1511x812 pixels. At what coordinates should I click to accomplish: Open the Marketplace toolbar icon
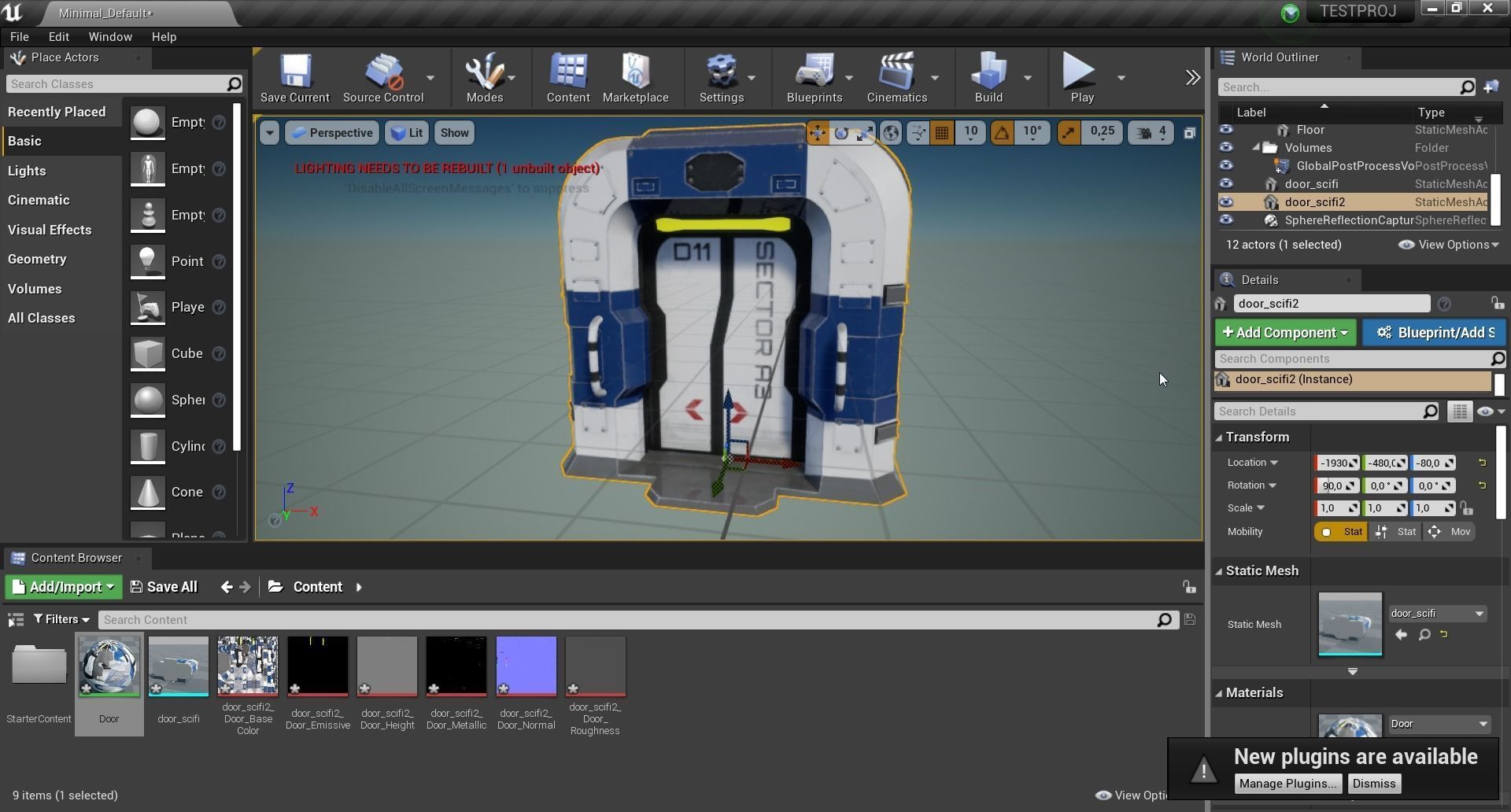[x=636, y=78]
